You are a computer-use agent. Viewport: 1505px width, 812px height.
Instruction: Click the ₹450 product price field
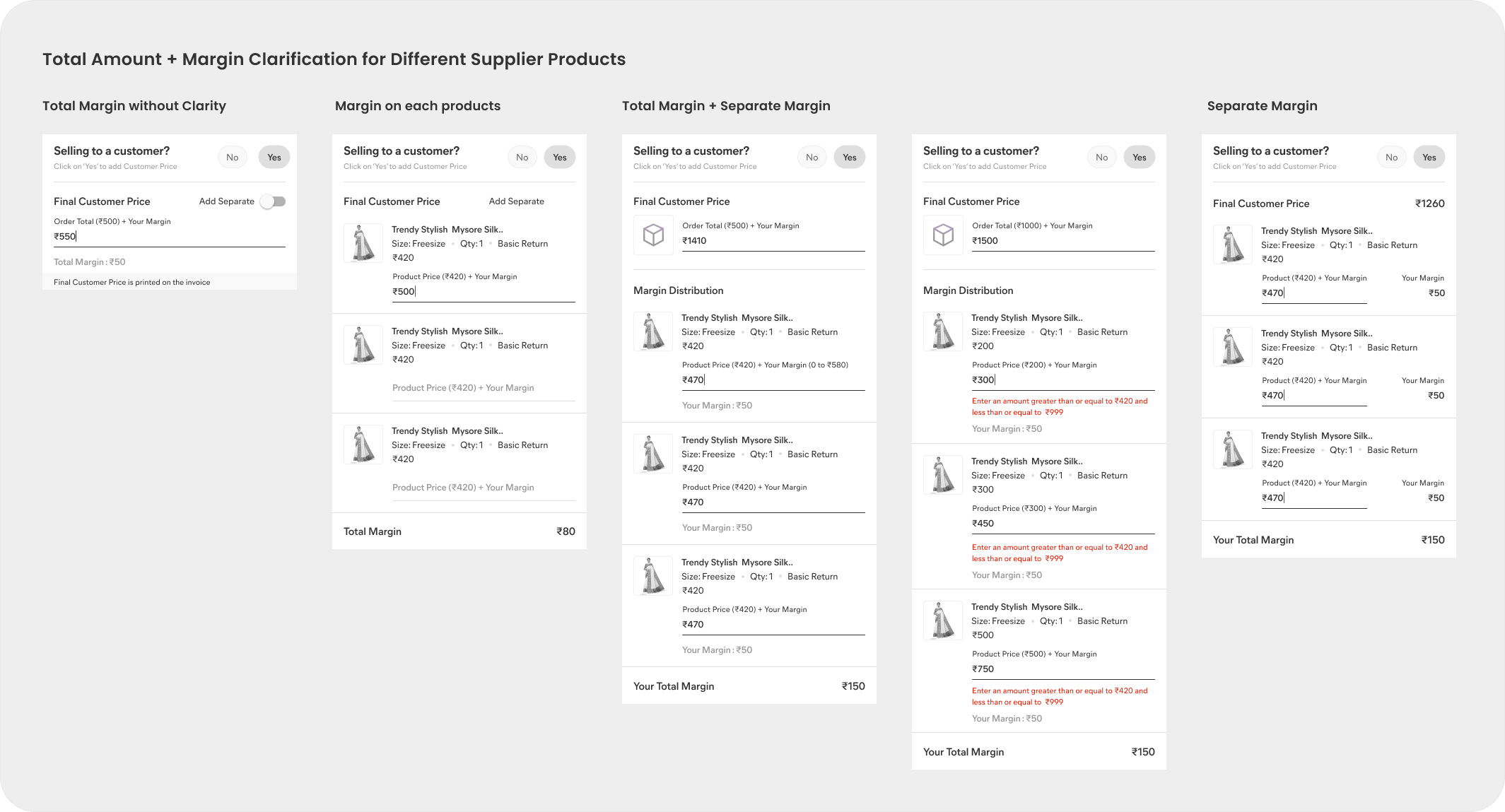[x=1063, y=524]
